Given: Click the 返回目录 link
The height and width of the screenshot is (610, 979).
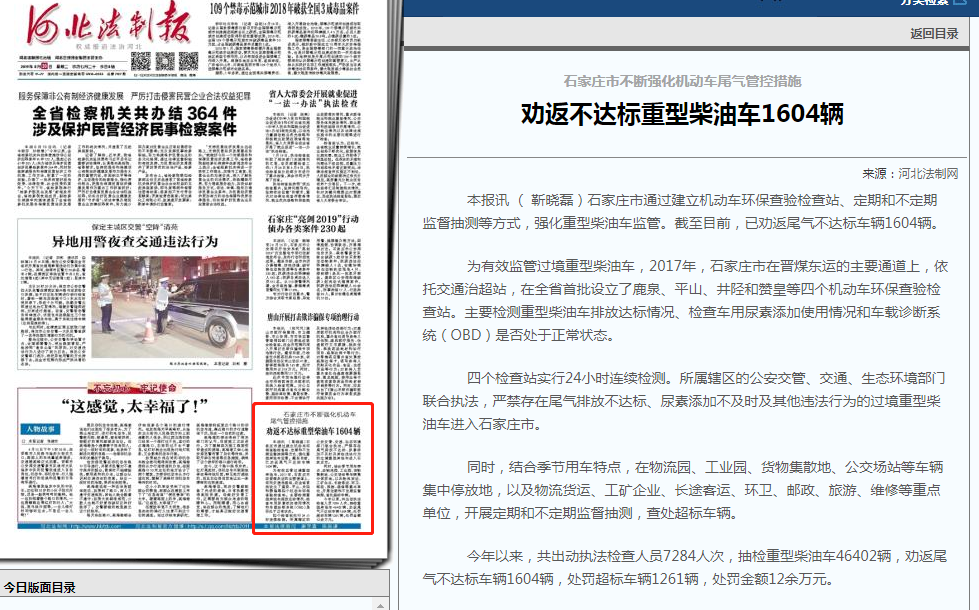Looking at the screenshot, I should (933, 33).
